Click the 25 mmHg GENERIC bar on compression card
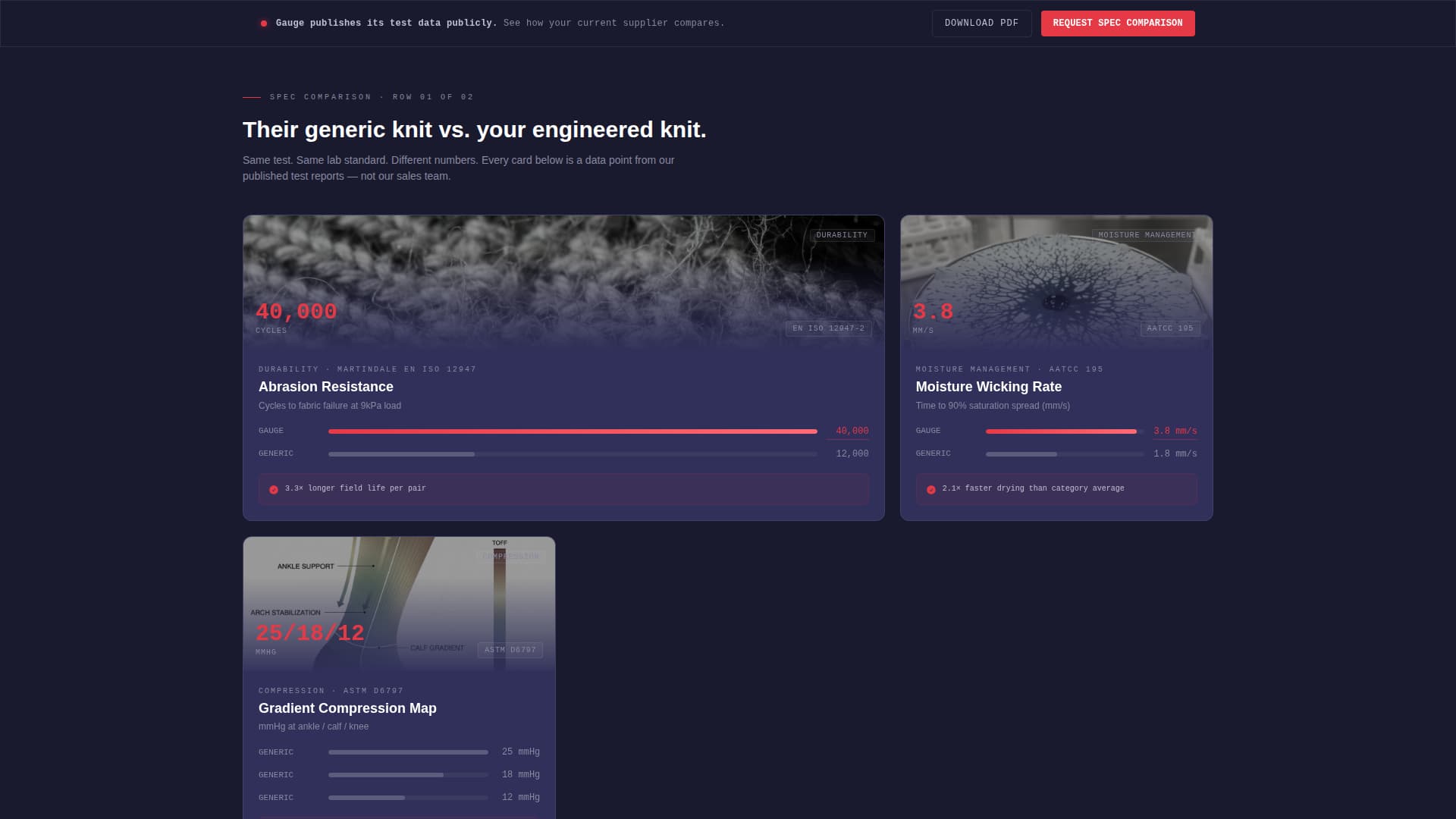 point(408,752)
